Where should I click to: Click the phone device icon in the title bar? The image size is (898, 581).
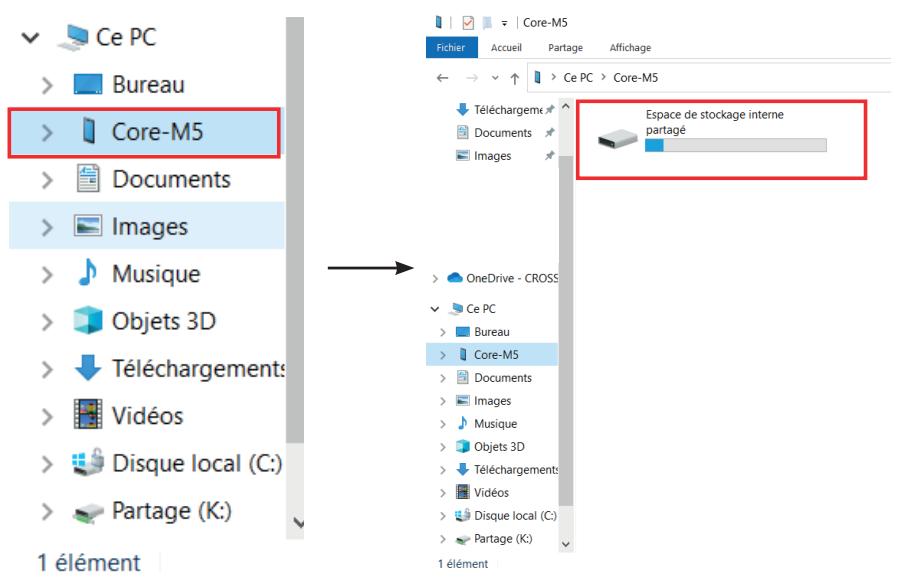point(439,22)
